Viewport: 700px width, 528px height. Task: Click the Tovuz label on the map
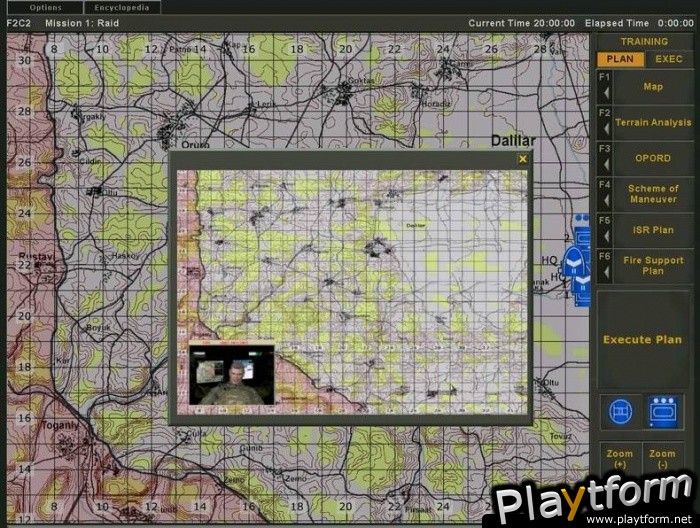(x=560, y=437)
